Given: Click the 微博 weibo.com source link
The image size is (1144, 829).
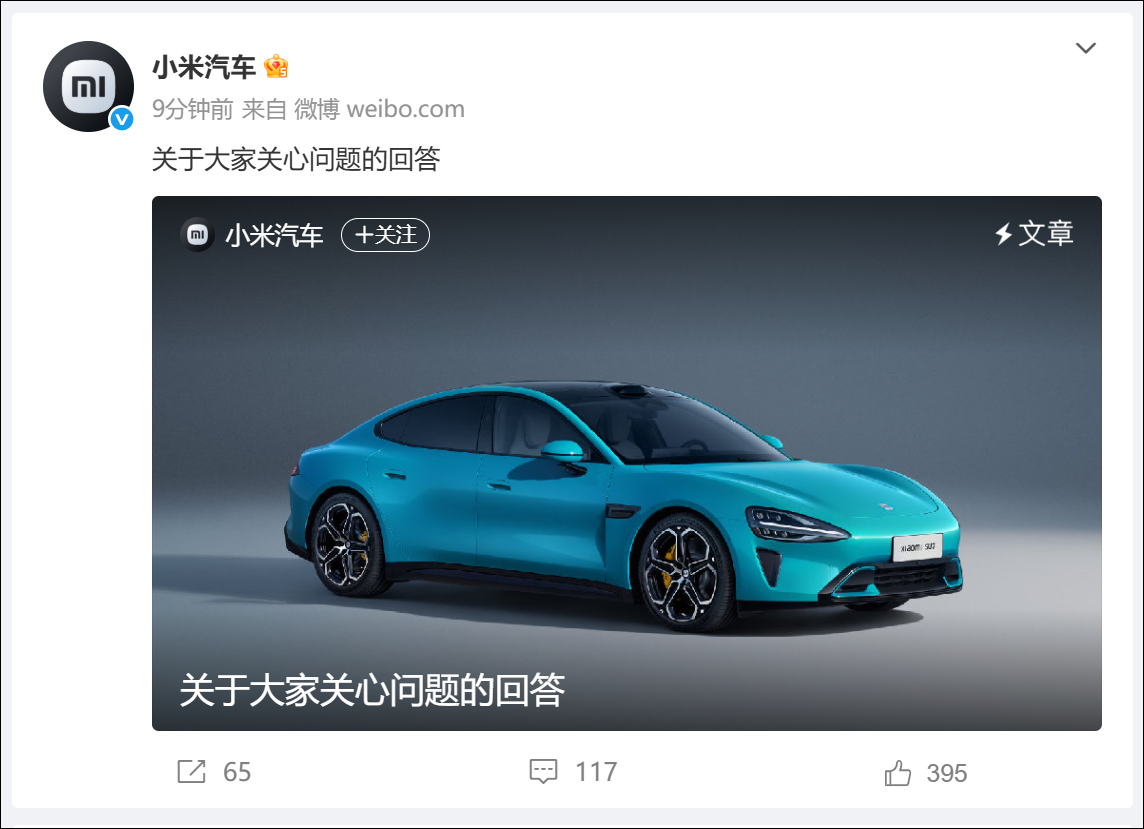Looking at the screenshot, I should 379,109.
